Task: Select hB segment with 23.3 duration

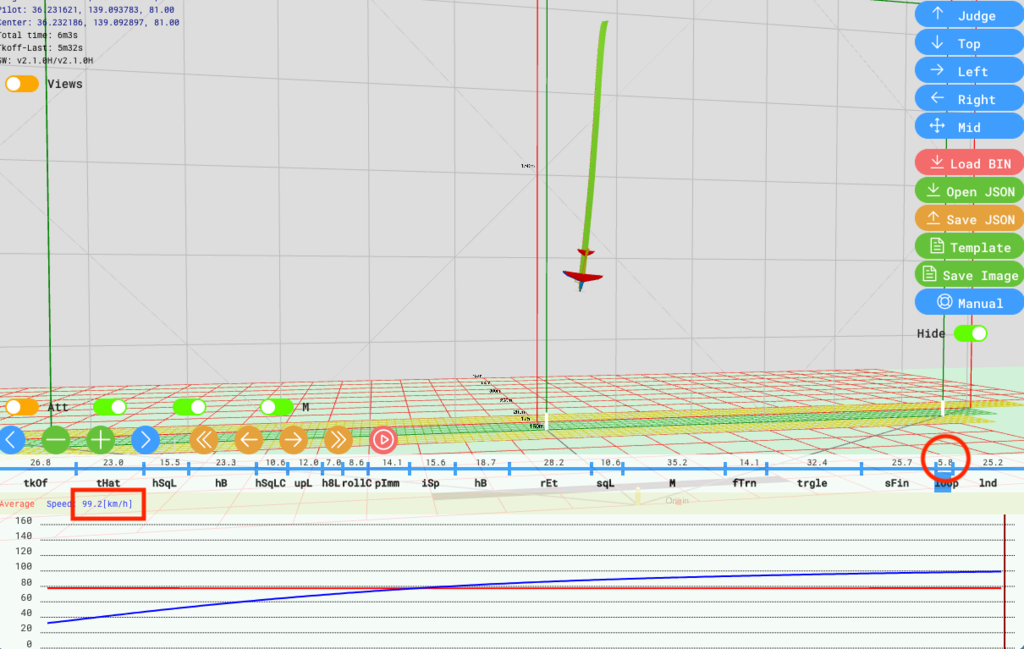Action: pyautogui.click(x=221, y=483)
